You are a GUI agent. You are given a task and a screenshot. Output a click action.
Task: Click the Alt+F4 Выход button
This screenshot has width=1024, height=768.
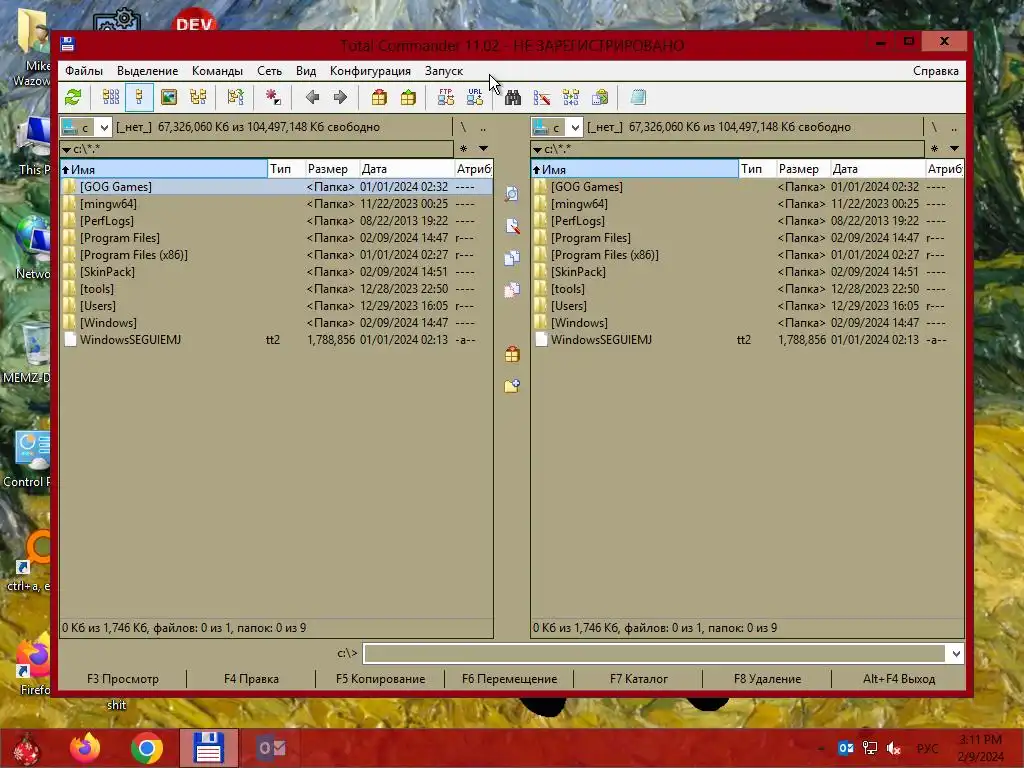(899, 679)
